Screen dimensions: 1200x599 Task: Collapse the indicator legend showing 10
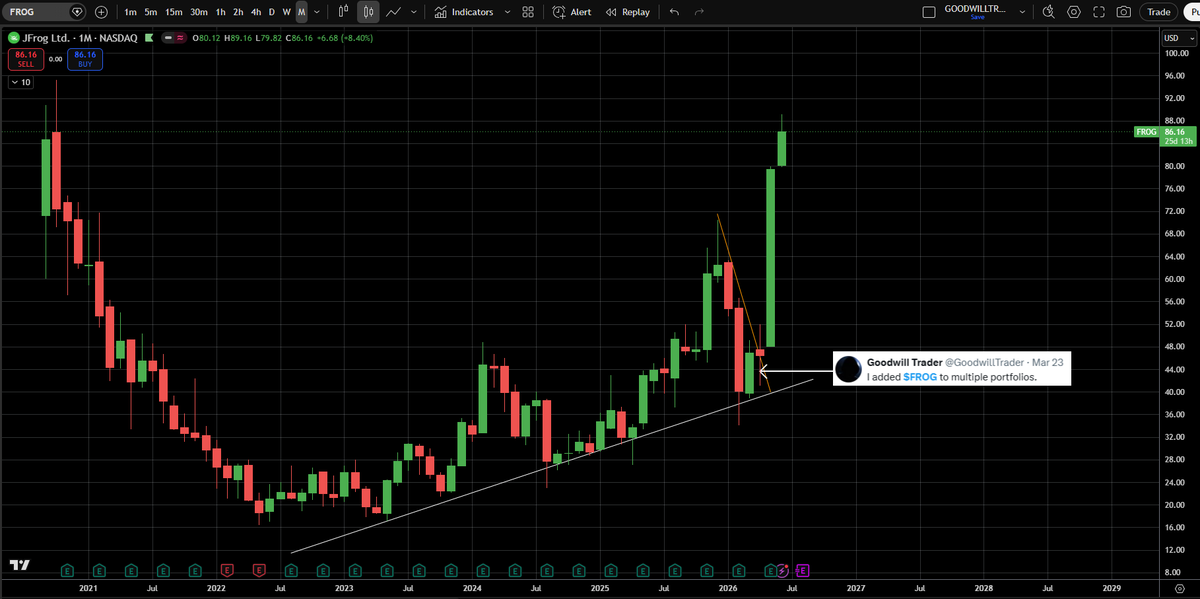coord(20,82)
